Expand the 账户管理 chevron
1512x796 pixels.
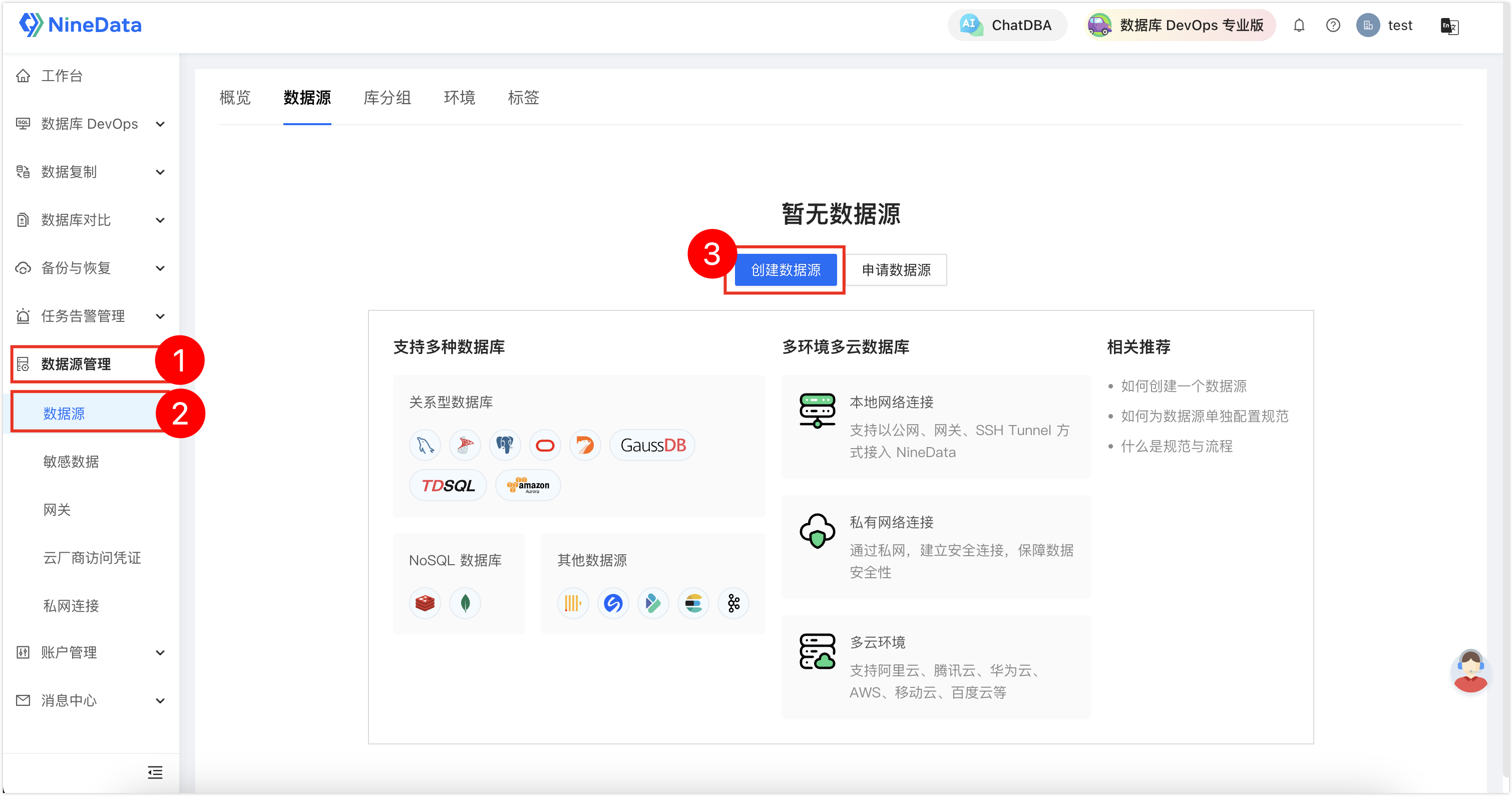(x=160, y=653)
